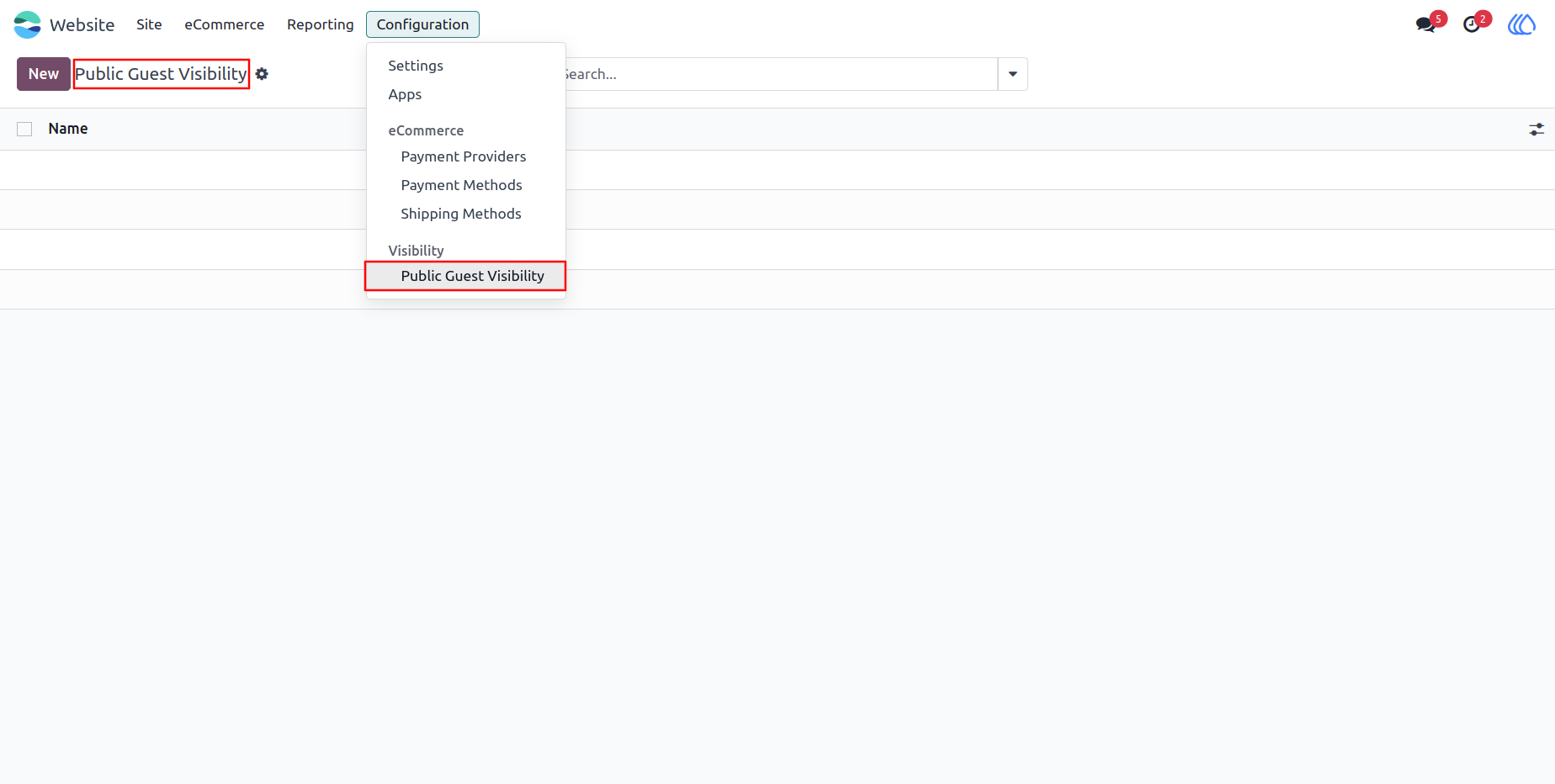
Task: Open the activities clock icon
Action: point(1472,24)
